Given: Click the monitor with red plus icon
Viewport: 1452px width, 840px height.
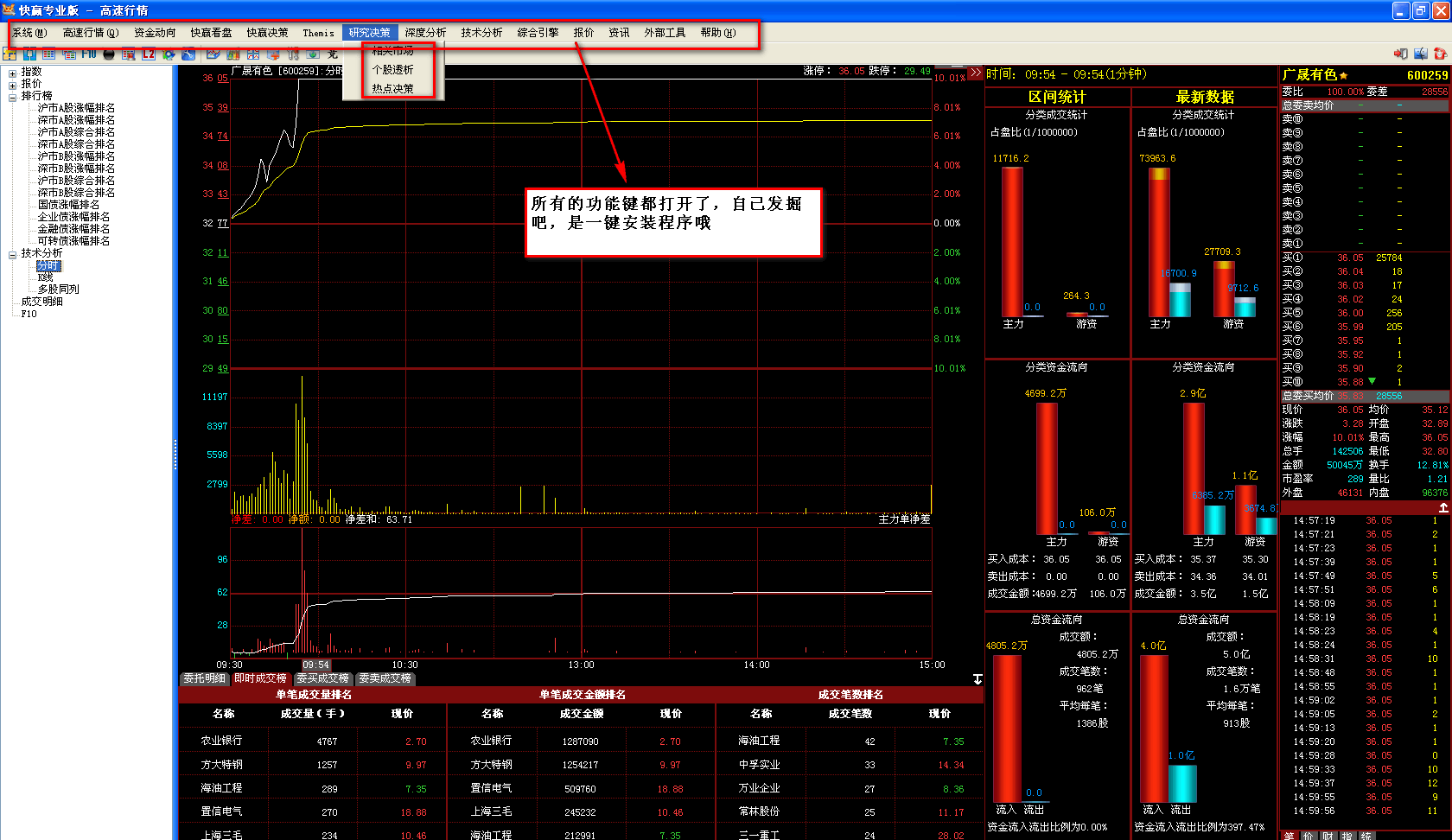Looking at the screenshot, I should click(x=273, y=54).
